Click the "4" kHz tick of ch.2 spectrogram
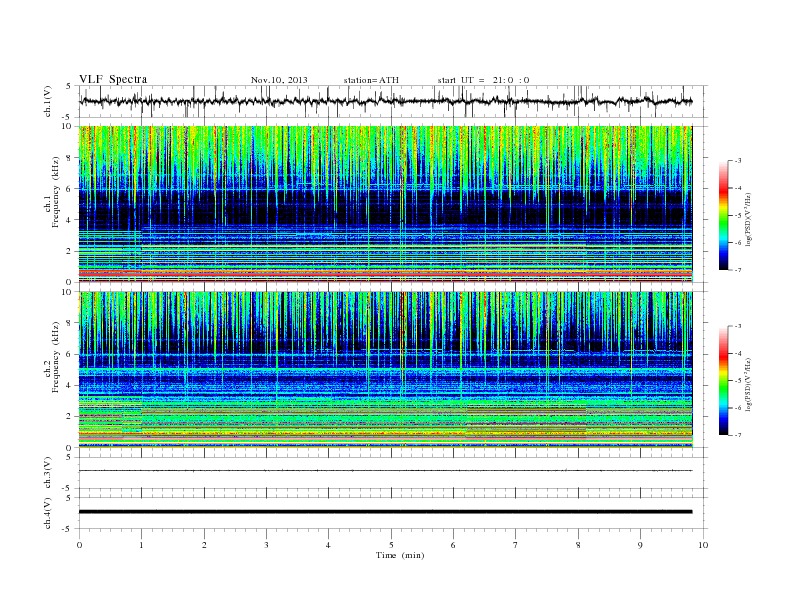 pos(69,386)
